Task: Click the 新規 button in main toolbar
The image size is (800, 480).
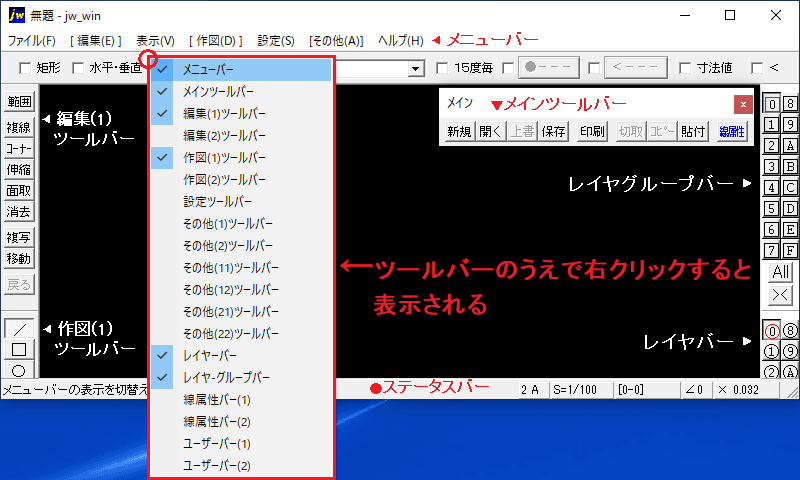Action: coord(459,132)
